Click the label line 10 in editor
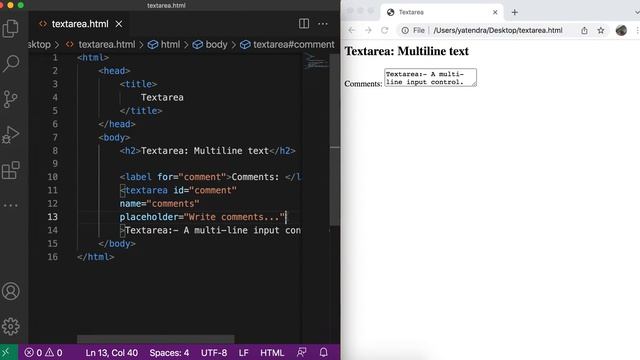 pyautogui.click(x=211, y=177)
